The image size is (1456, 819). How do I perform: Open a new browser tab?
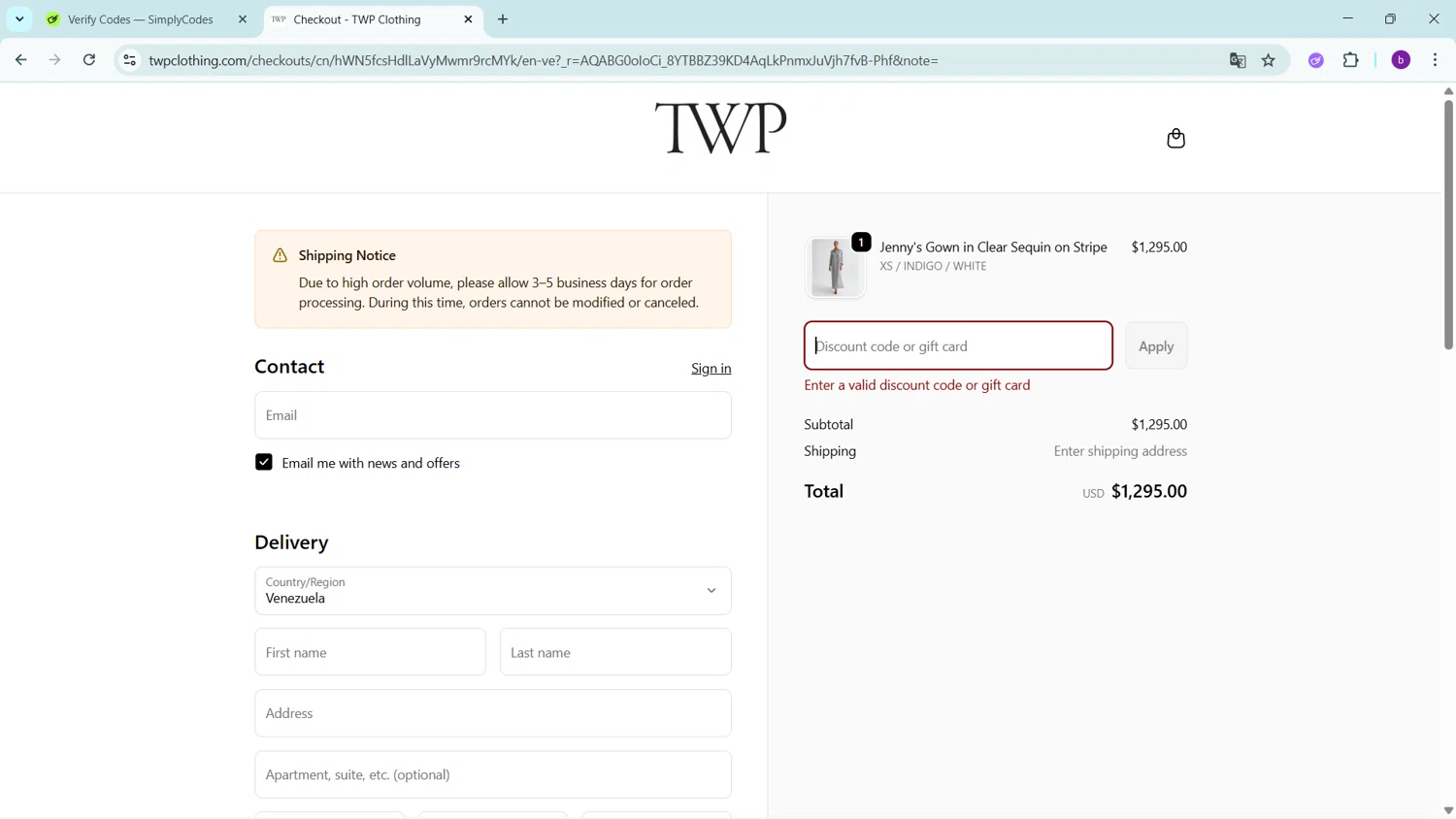tap(503, 19)
